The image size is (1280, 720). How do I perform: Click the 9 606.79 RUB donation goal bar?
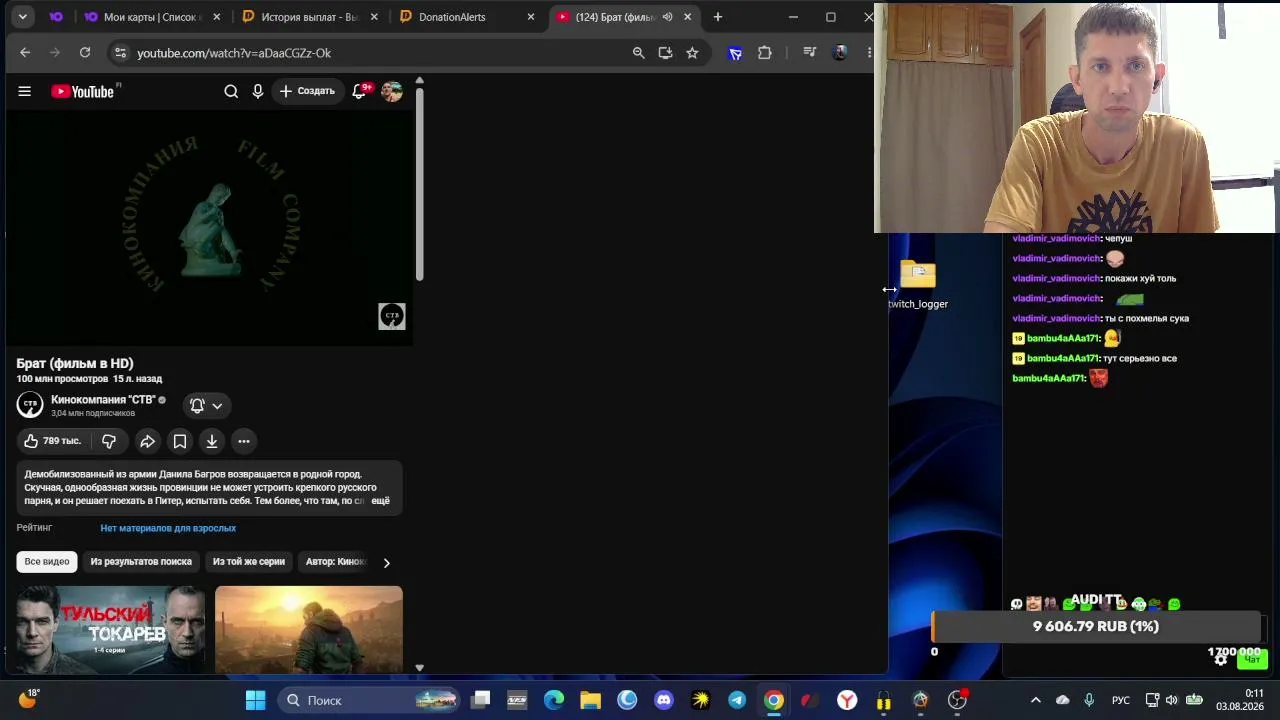click(1096, 627)
